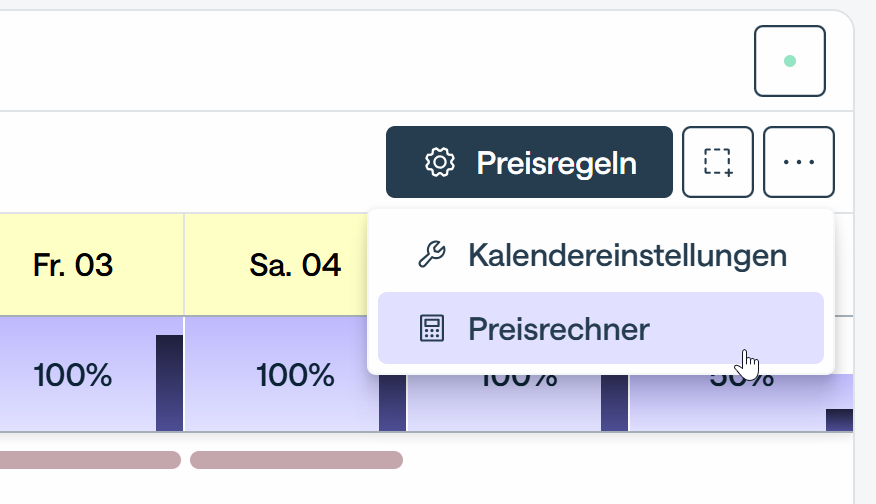Click the 100% cell under Fr. 03
876x504 pixels.
pos(72,376)
